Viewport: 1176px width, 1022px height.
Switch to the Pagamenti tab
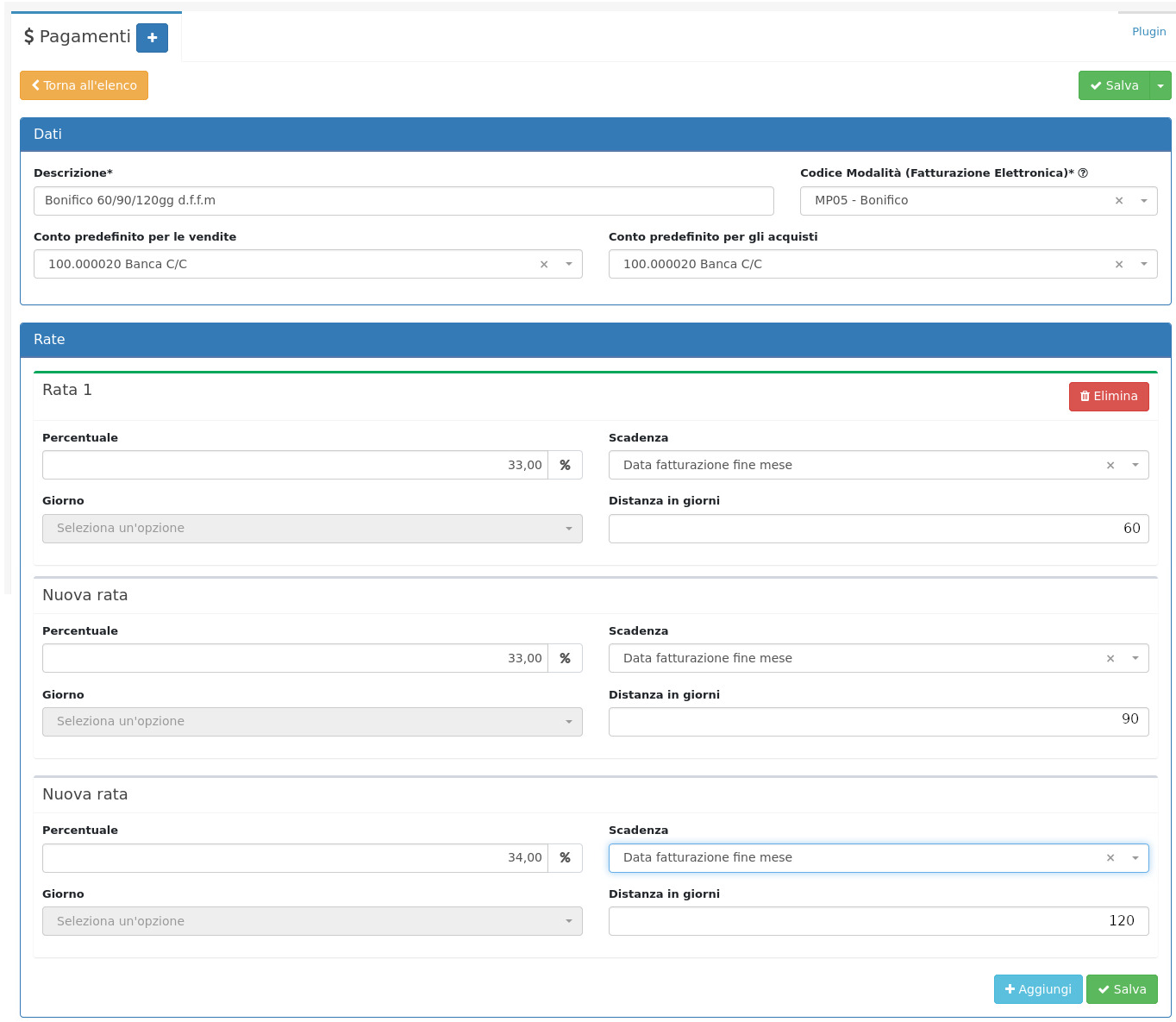tap(78, 36)
